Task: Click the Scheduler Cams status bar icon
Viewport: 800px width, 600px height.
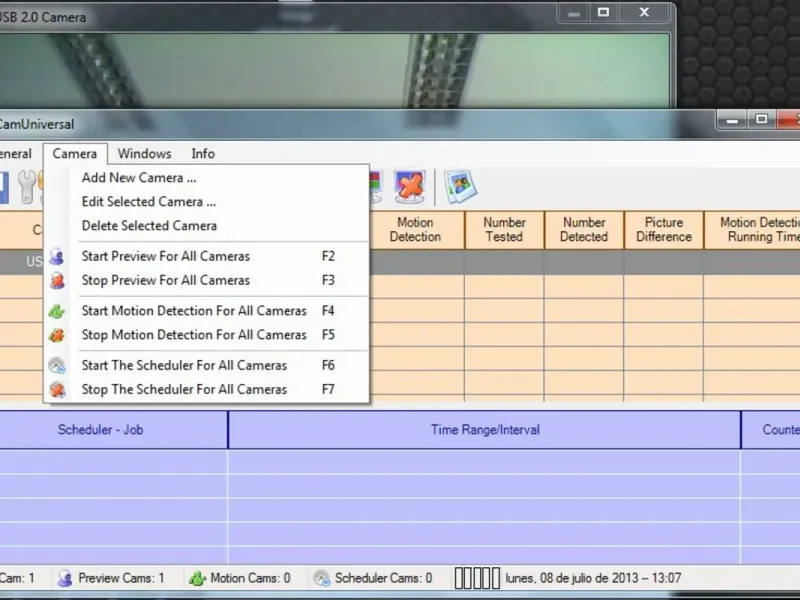Action: tap(321, 578)
